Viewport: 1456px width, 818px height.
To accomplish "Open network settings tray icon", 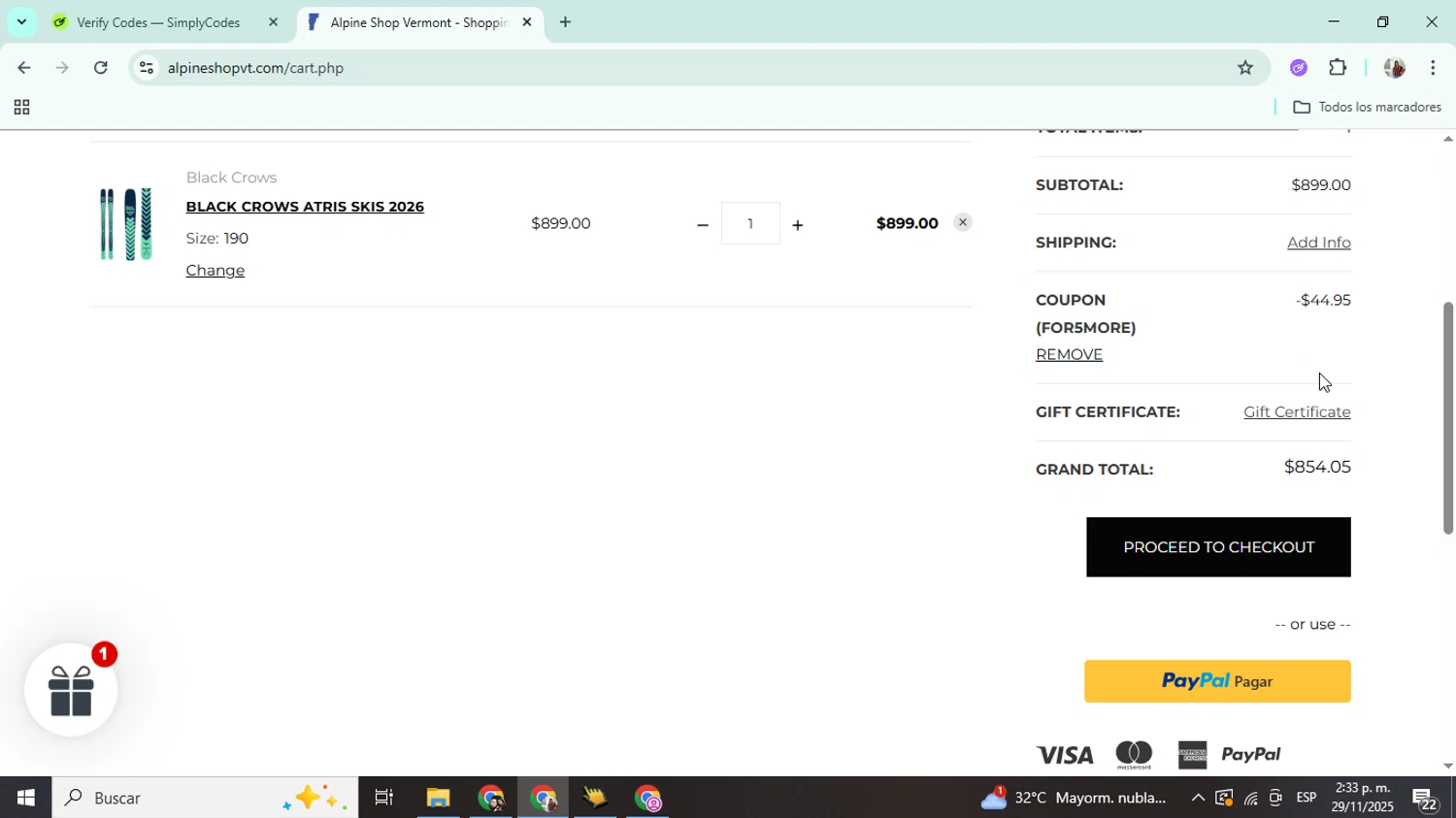I will (x=1250, y=798).
